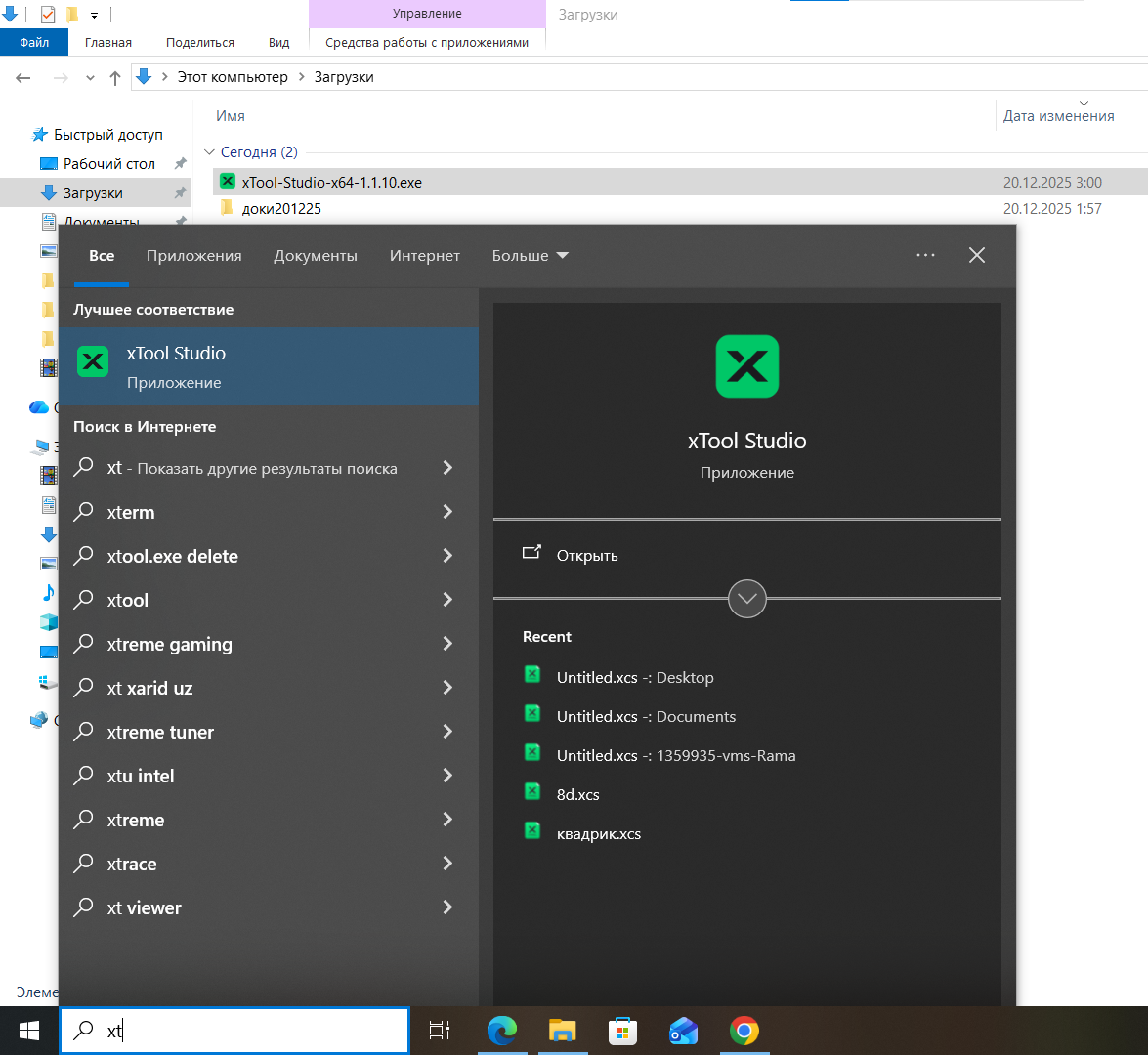1148x1055 pixels.
Task: Switch to the Интернет search tab
Action: click(425, 256)
